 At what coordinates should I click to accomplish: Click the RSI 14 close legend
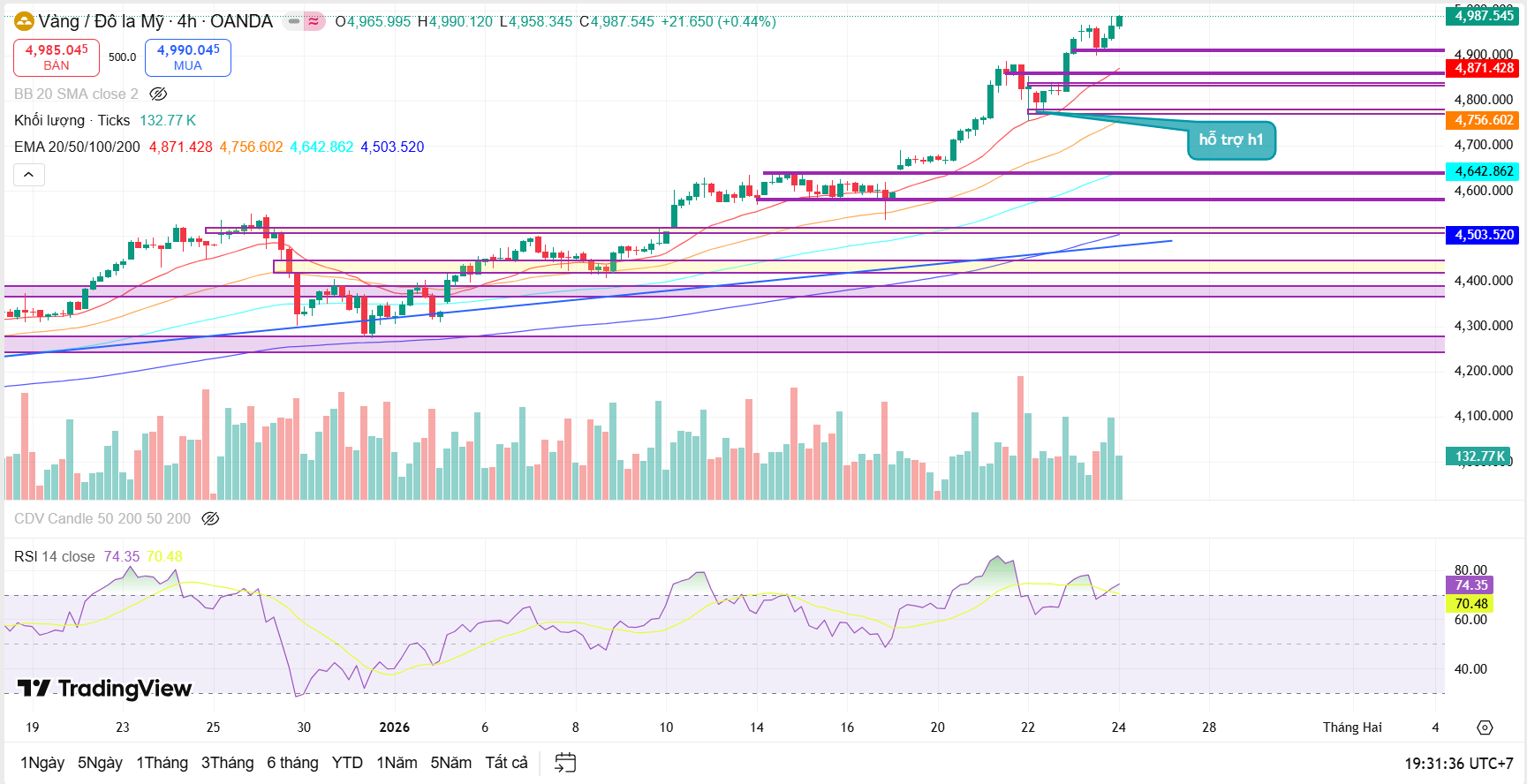pyautogui.click(x=55, y=556)
